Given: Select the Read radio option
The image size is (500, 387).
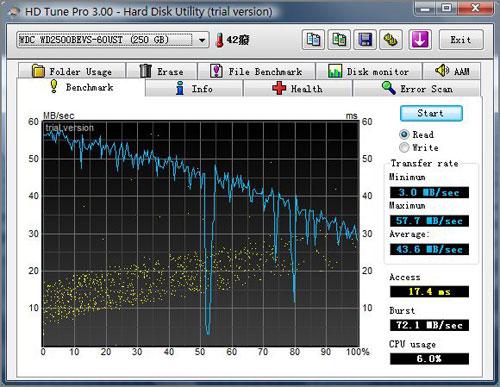Looking at the screenshot, I should 404,134.
